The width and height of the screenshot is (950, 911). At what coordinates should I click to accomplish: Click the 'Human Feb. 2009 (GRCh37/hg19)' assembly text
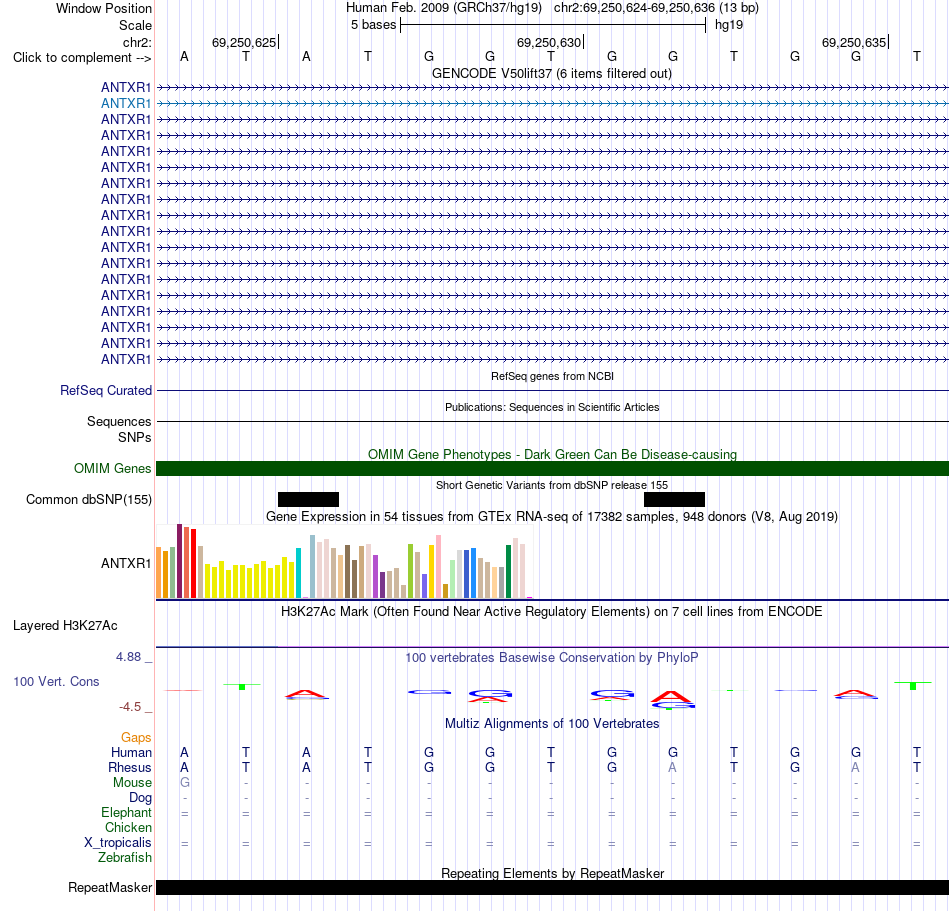(x=443, y=8)
